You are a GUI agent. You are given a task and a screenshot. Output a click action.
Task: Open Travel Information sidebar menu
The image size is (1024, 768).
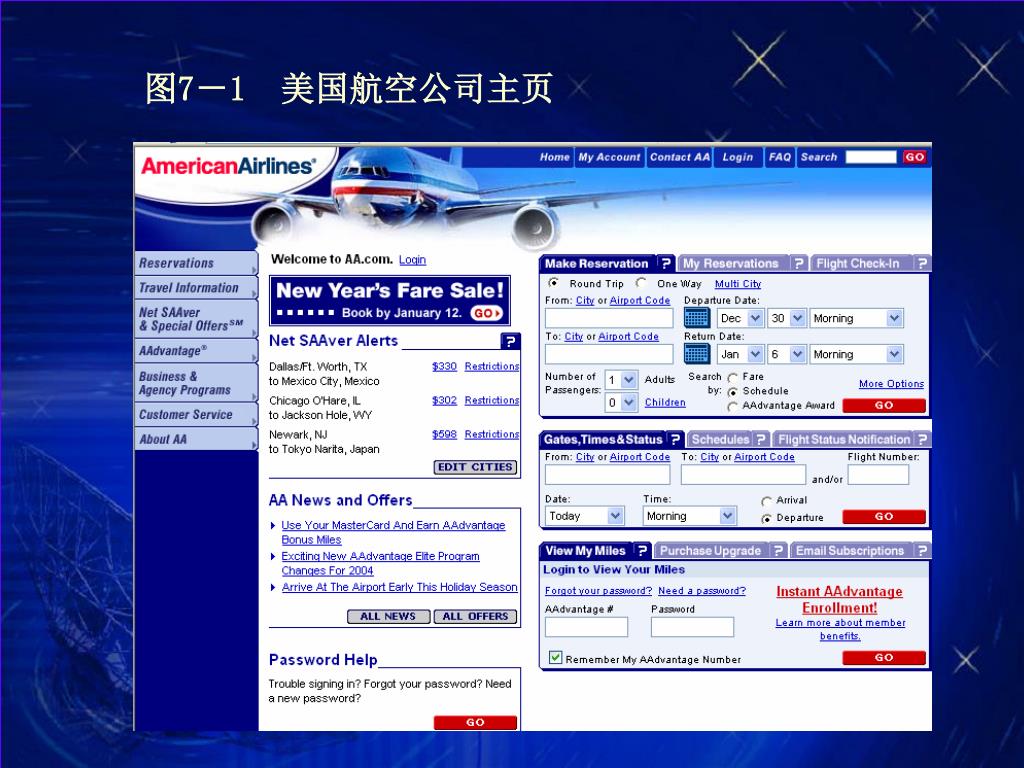[196, 287]
